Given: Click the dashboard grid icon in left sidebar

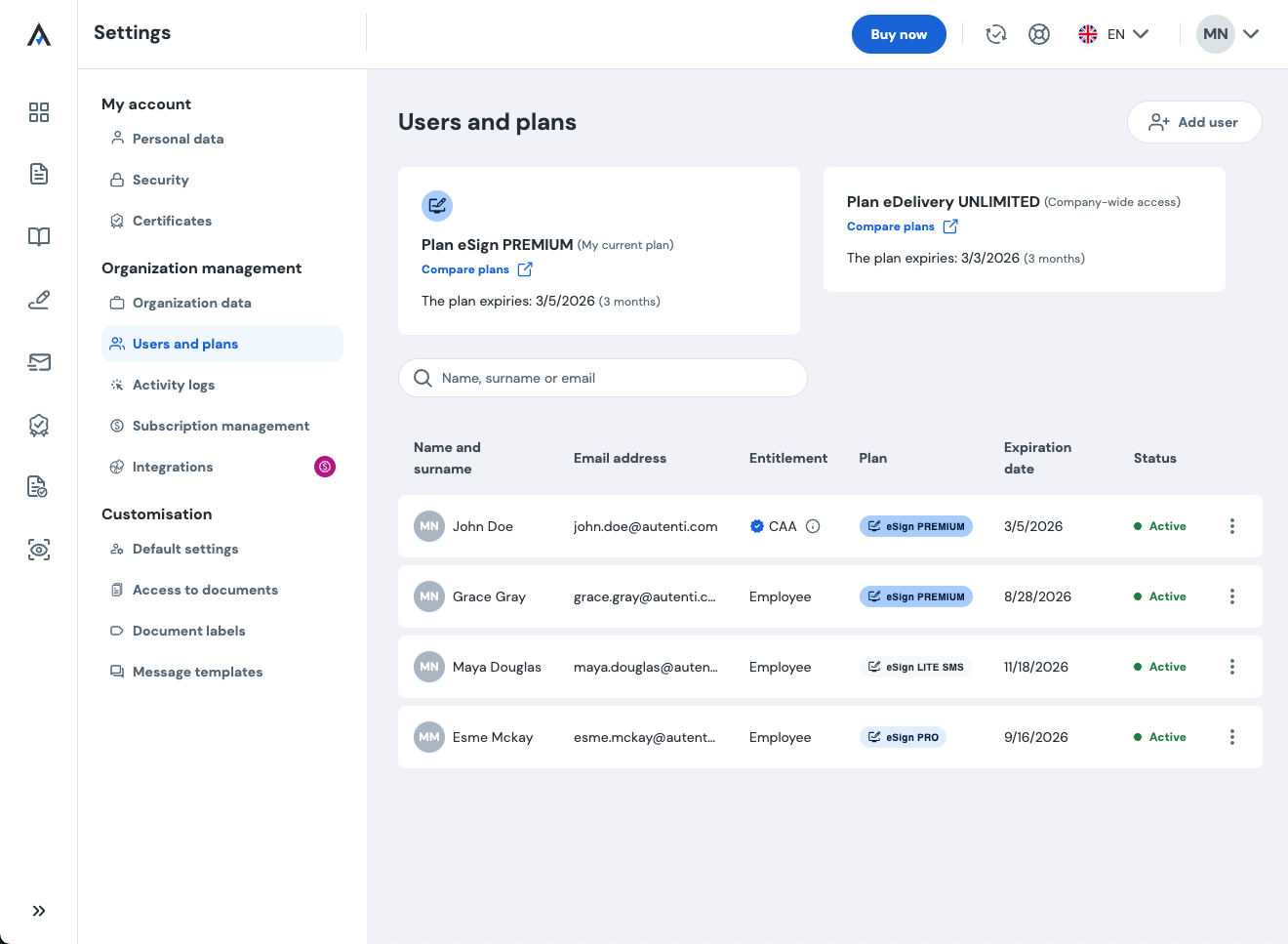Looking at the screenshot, I should (x=39, y=112).
